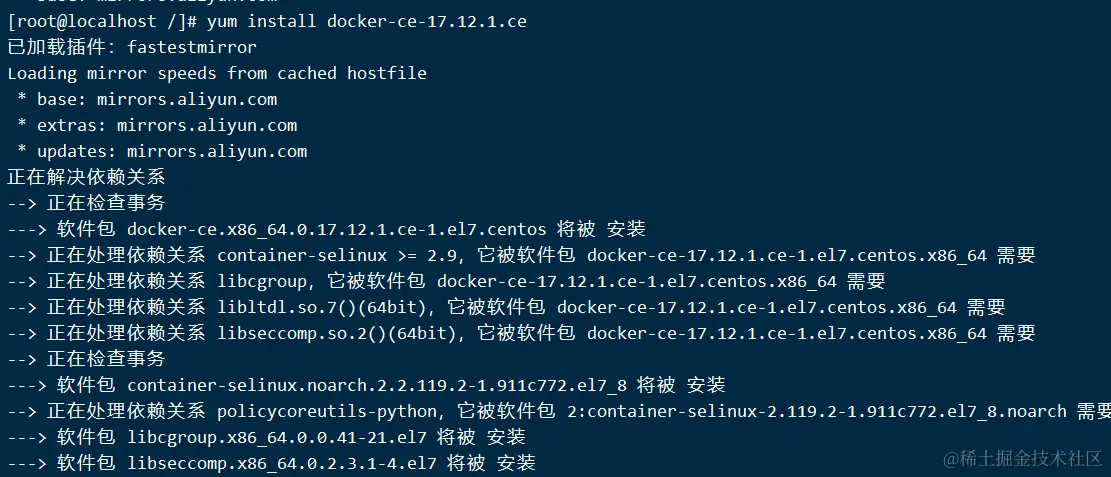Screen dimensions: 1111x477
Task: Click the Loading mirror speeds line
Action: coord(216,73)
